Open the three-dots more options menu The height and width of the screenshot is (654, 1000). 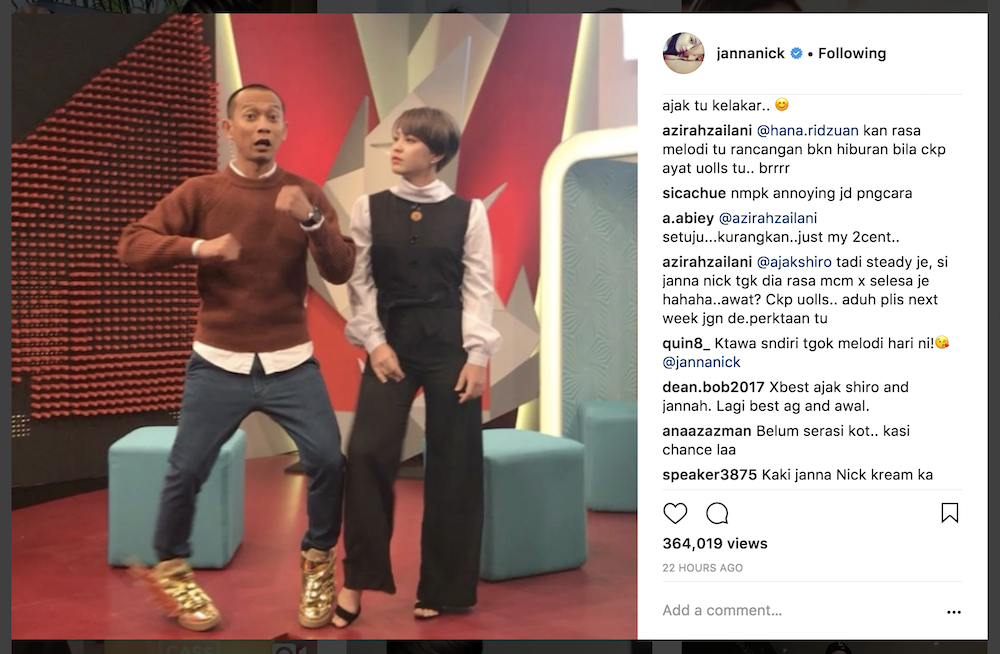(x=953, y=612)
